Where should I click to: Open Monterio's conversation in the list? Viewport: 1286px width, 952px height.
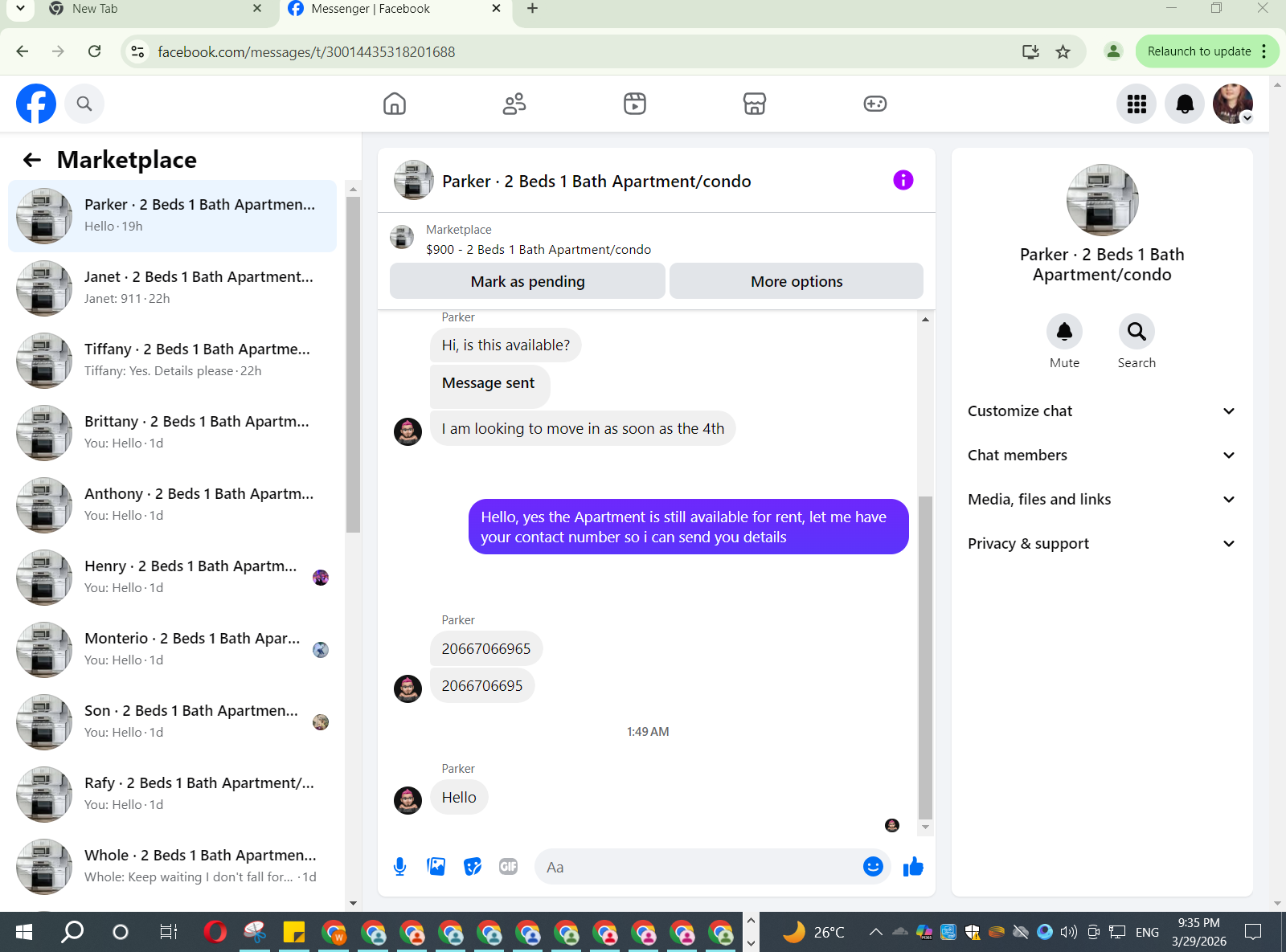click(x=172, y=650)
